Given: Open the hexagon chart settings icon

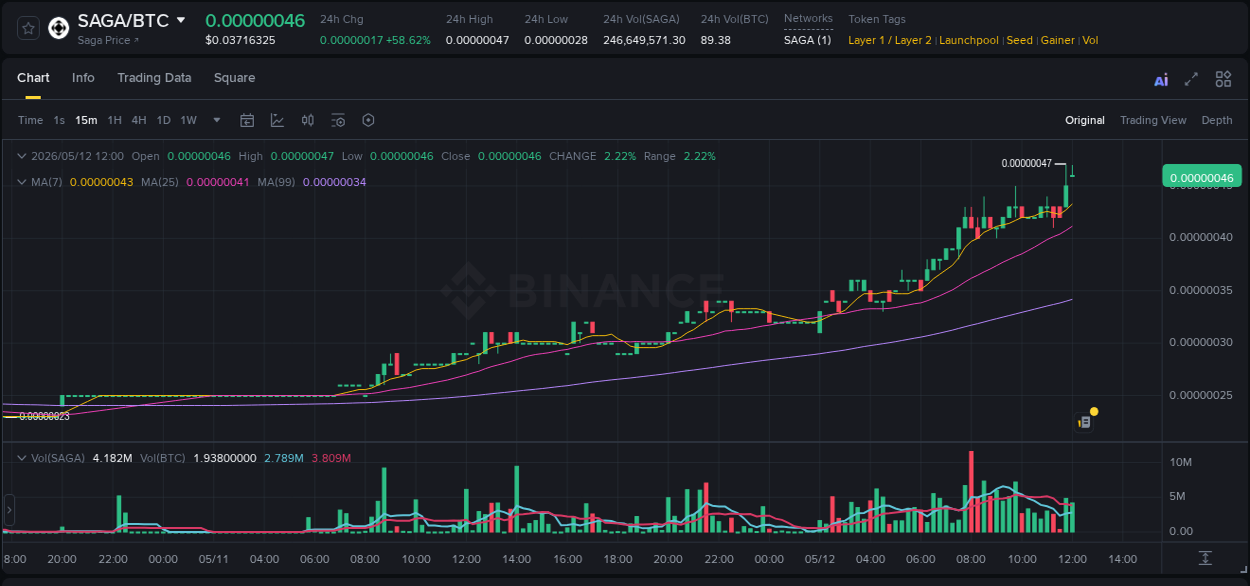Looking at the screenshot, I should click(x=368, y=120).
